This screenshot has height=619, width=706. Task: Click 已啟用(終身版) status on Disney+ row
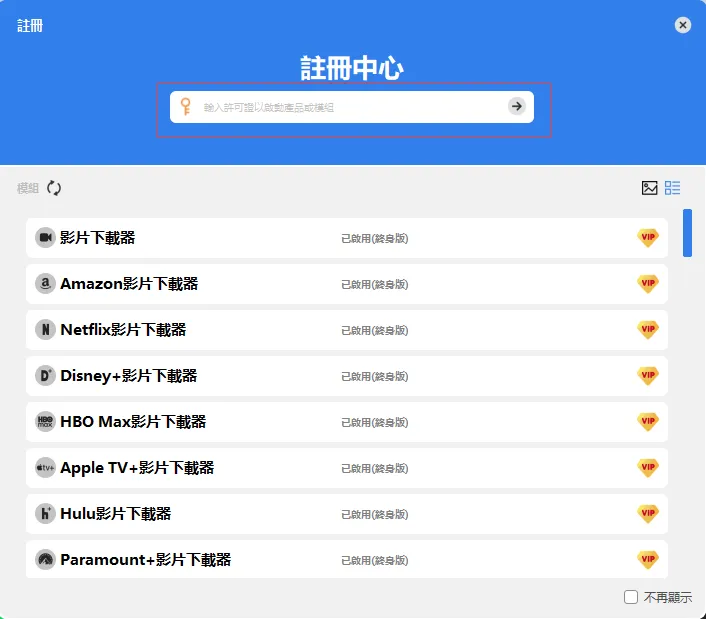pyautogui.click(x=375, y=376)
